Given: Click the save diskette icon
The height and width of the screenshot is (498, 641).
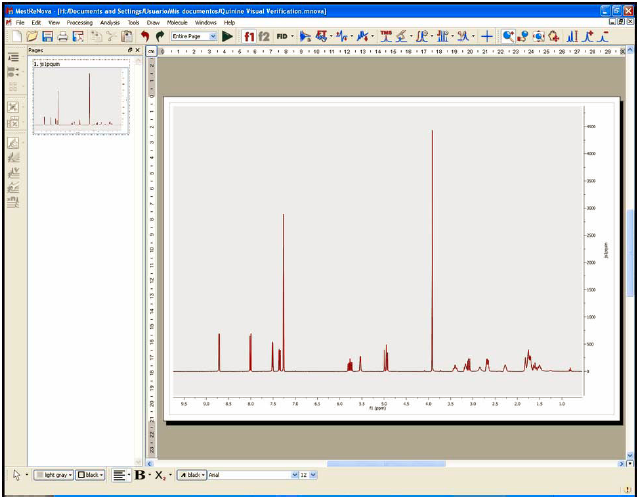Looking at the screenshot, I should [x=47, y=36].
